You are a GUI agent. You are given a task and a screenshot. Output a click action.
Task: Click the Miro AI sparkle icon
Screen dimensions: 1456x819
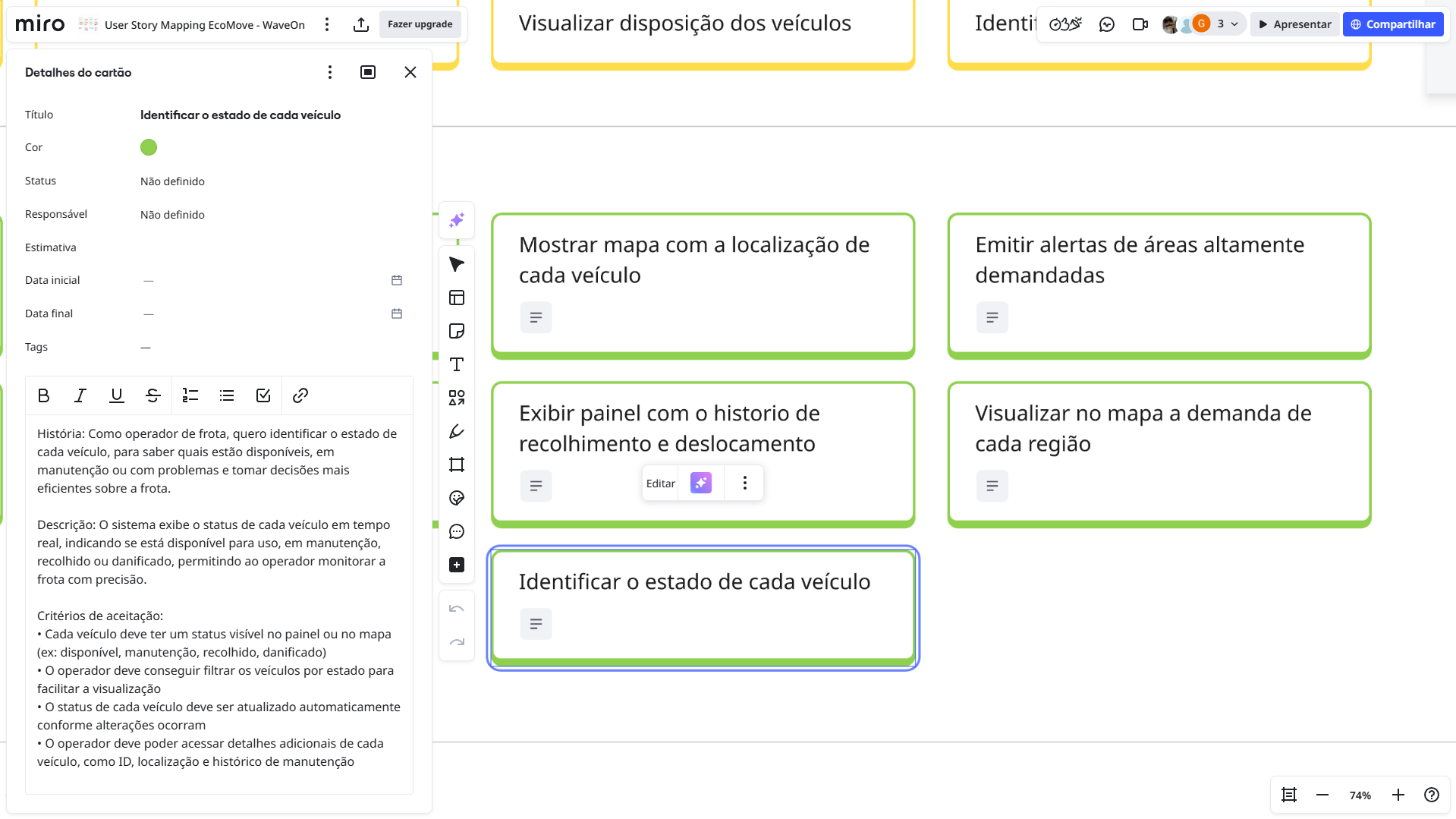pyautogui.click(x=456, y=220)
